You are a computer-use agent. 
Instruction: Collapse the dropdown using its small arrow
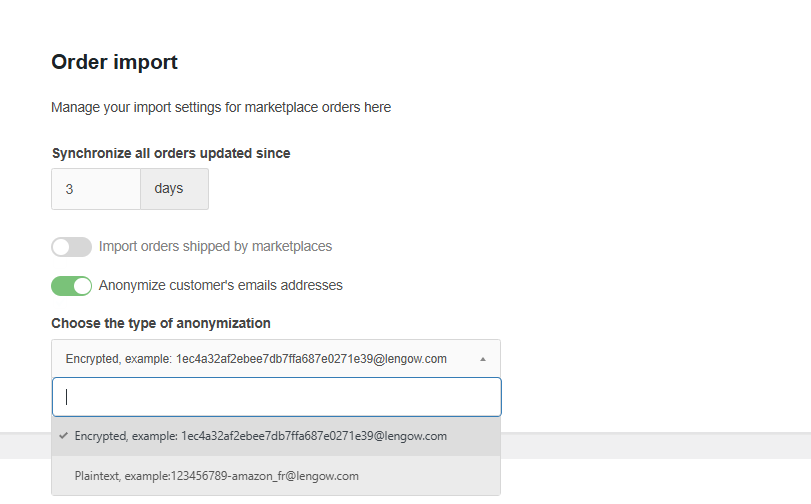click(483, 358)
